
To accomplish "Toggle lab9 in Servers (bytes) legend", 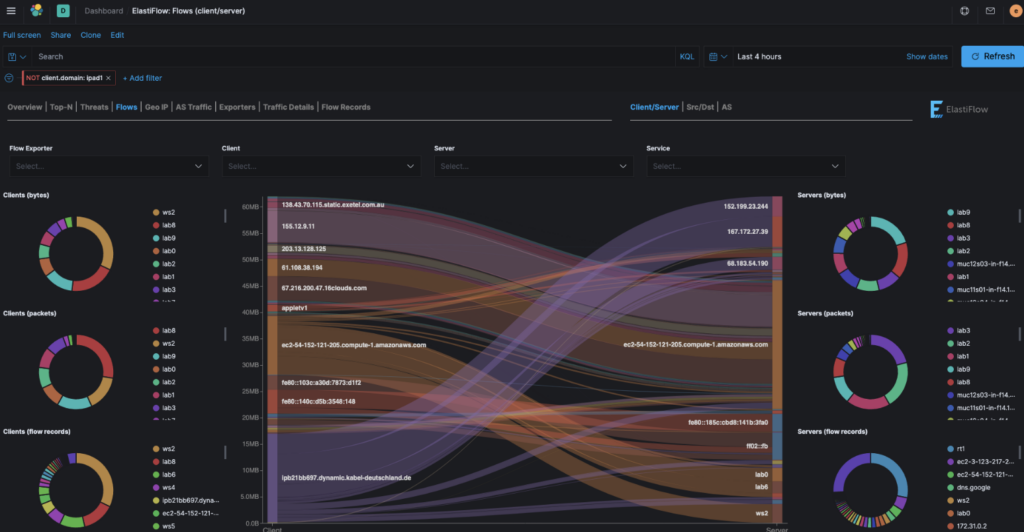I will (x=959, y=212).
